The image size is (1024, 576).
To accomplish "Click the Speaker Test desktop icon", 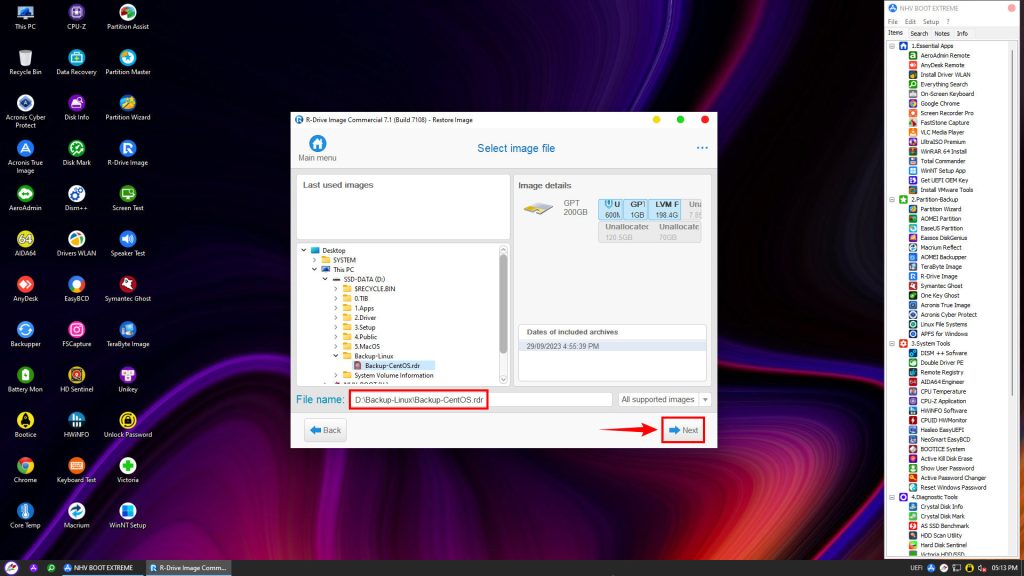I will (x=128, y=244).
